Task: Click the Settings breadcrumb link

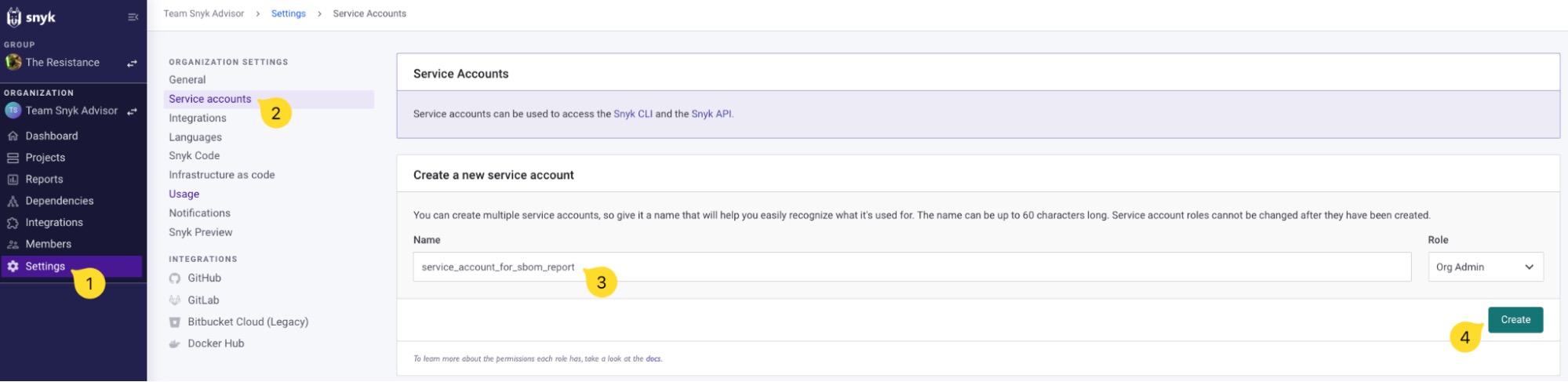Action: point(289,13)
